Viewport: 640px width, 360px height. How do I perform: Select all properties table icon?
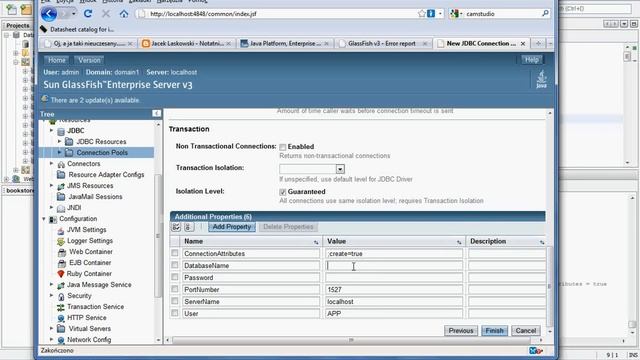[176, 227]
